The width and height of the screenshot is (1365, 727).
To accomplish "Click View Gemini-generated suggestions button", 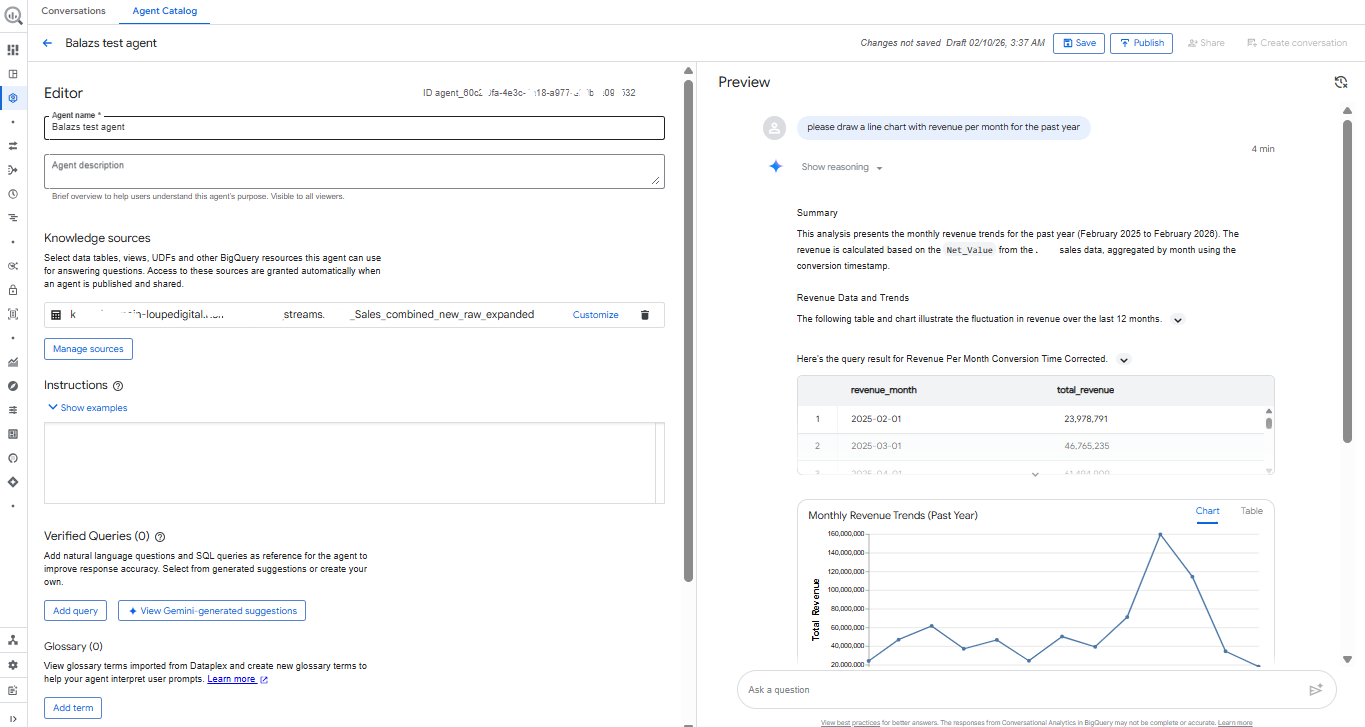I will click(x=212, y=610).
